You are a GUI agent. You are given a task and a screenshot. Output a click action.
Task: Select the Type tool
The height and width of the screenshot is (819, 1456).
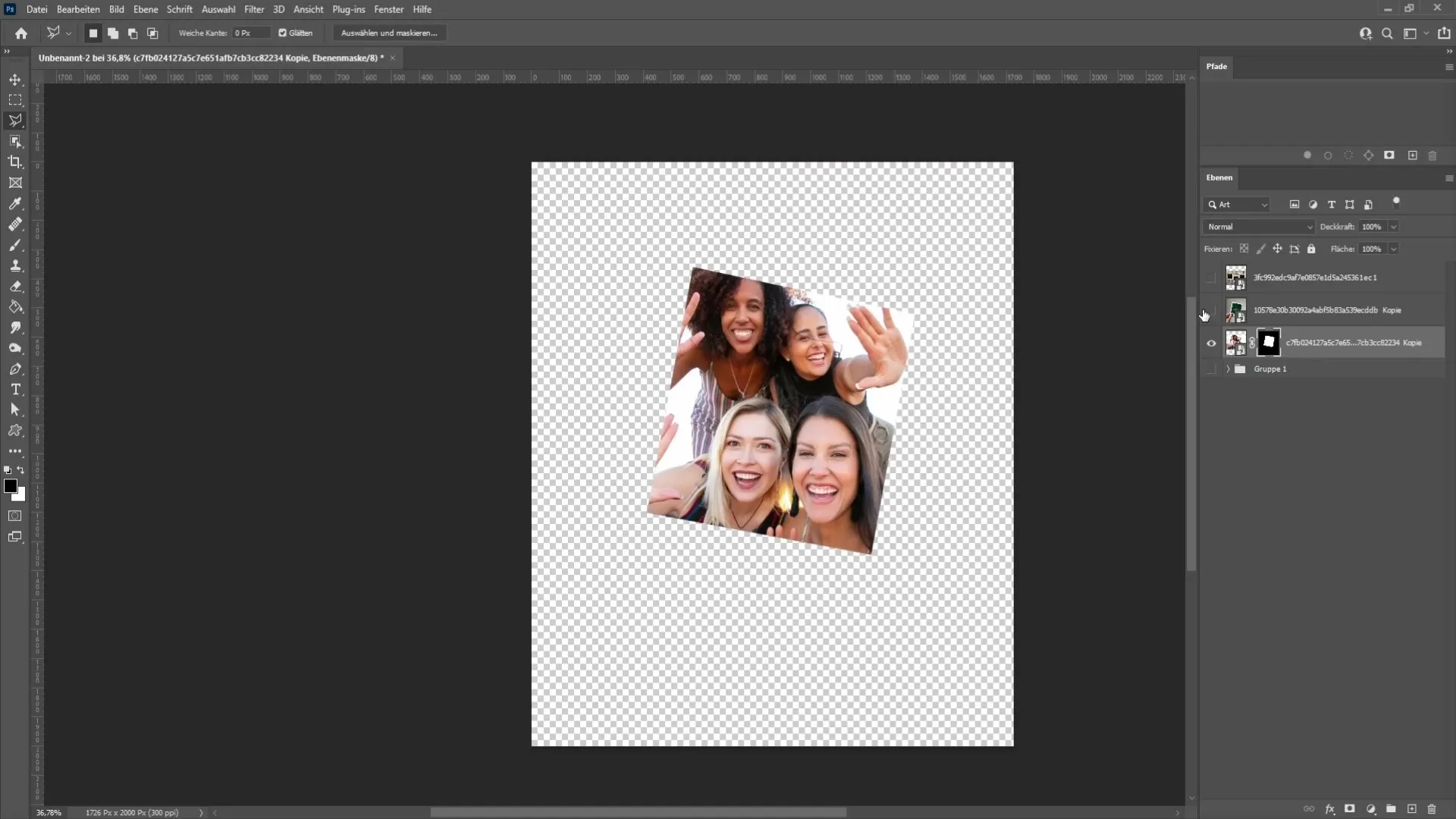pos(15,389)
